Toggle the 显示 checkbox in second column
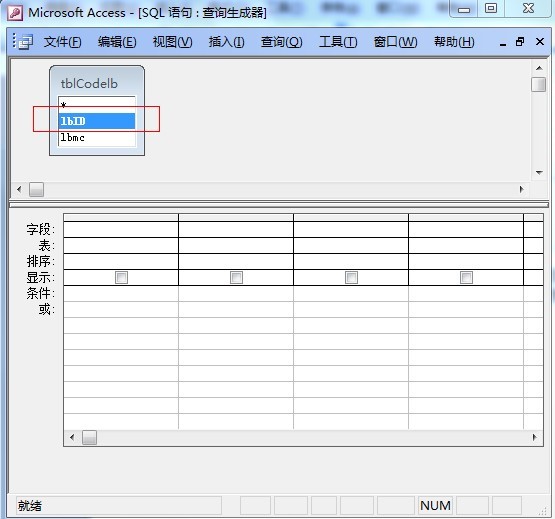This screenshot has height=519, width=555. 236,277
